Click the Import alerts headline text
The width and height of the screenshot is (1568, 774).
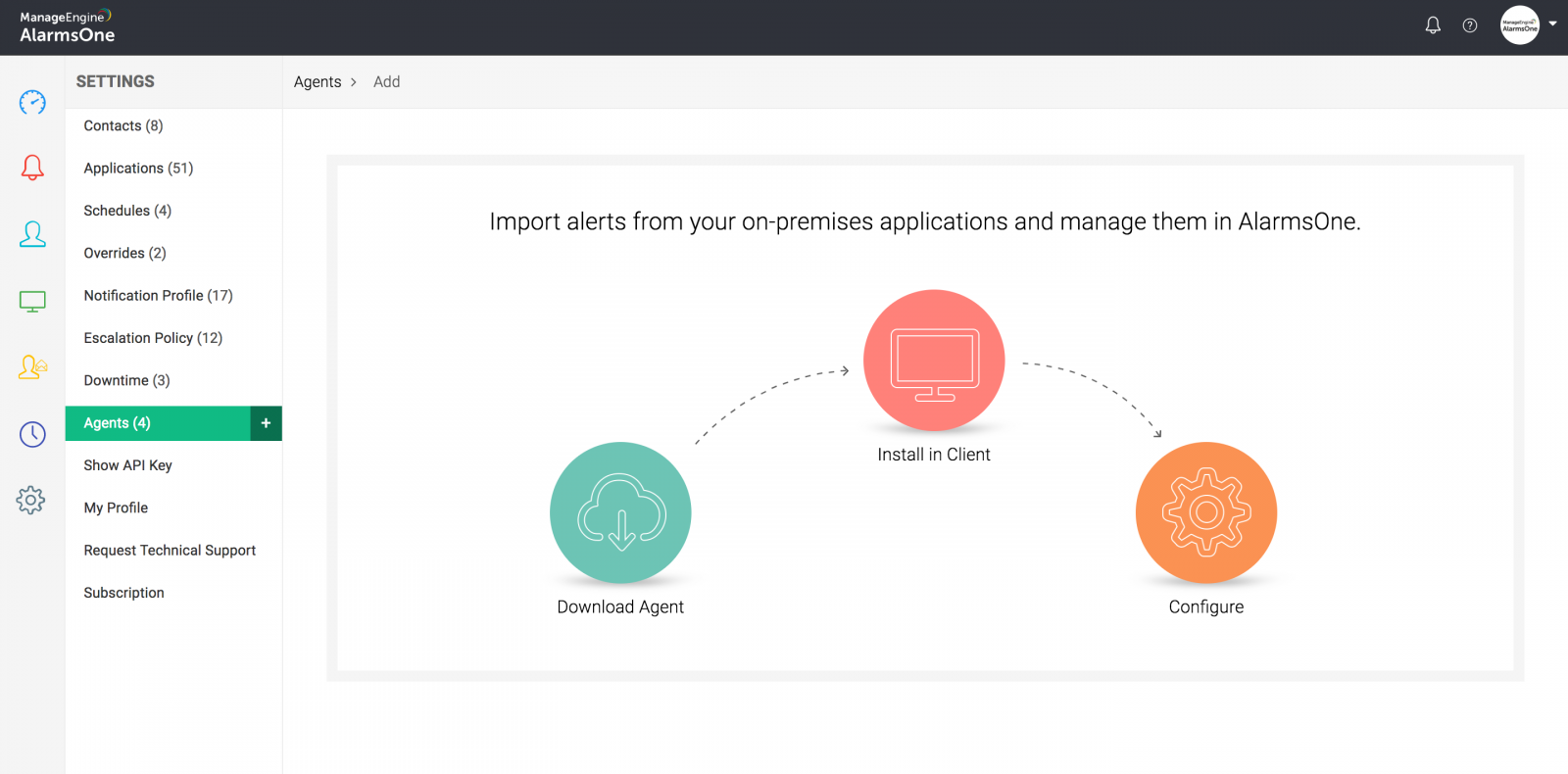tap(925, 221)
